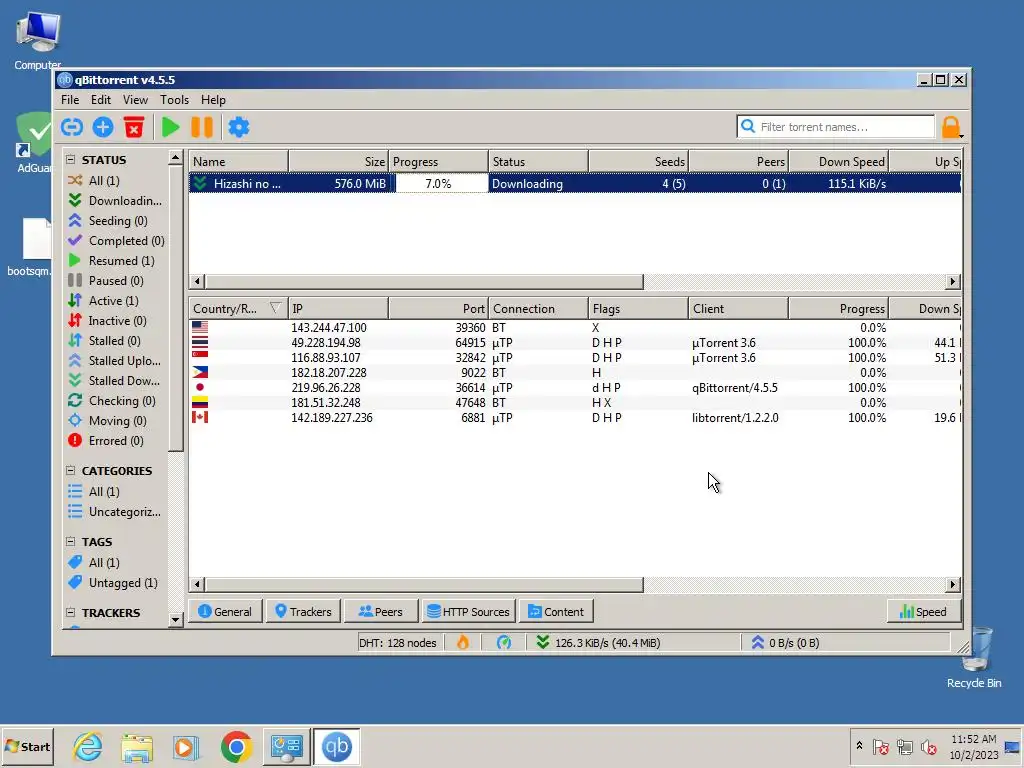
Task: Switch to the HTTP Sources tab
Action: click(468, 611)
